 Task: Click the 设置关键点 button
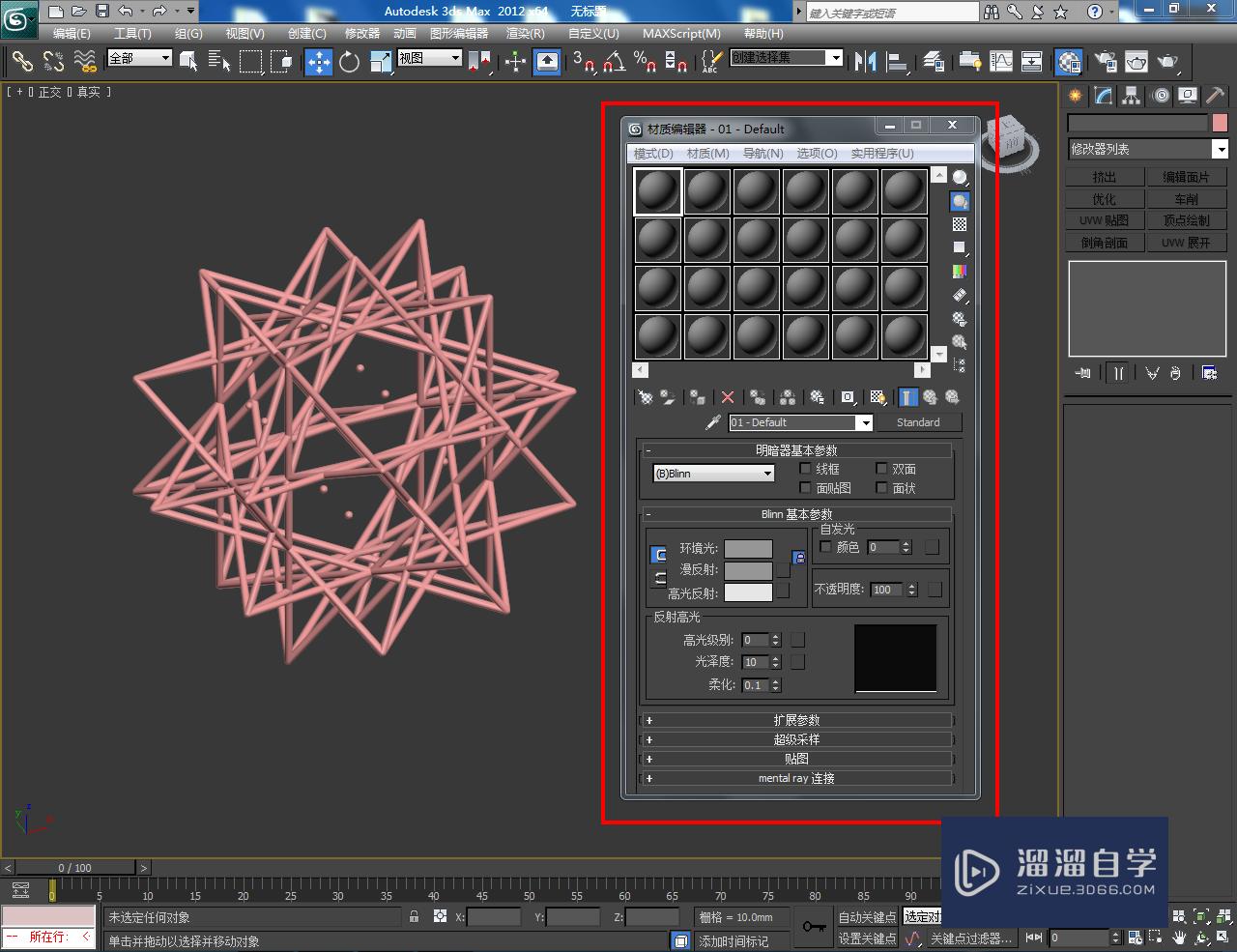pyautogui.click(x=867, y=938)
